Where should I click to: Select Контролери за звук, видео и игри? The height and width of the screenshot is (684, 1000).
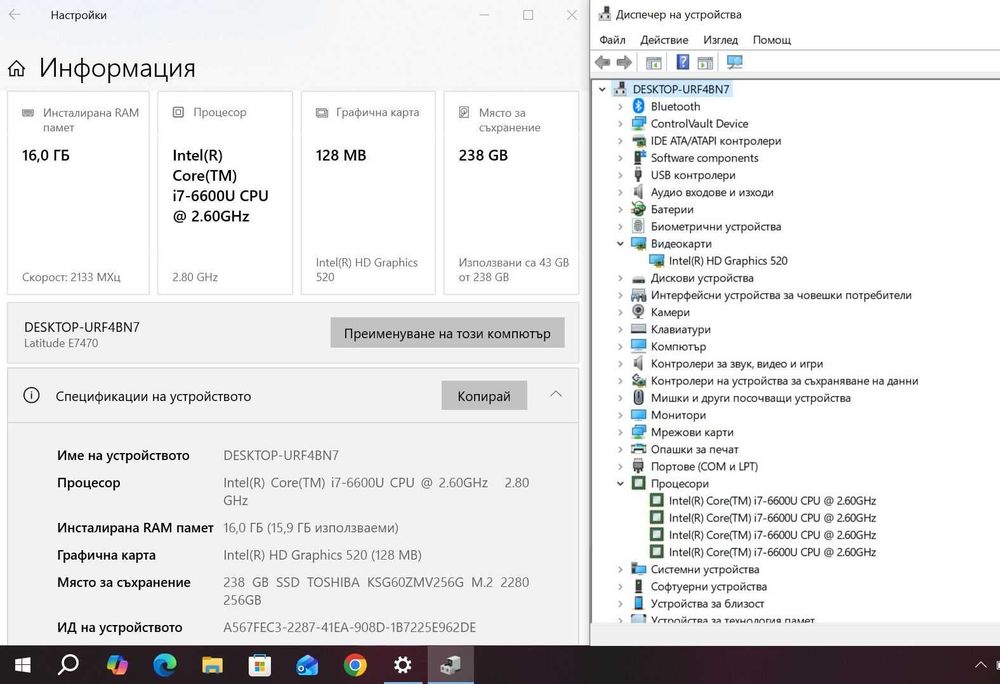[737, 363]
